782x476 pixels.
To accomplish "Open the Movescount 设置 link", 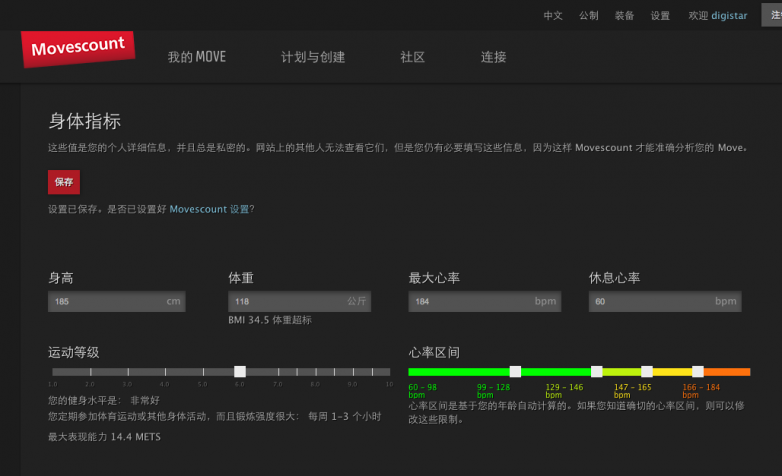I will pos(209,209).
